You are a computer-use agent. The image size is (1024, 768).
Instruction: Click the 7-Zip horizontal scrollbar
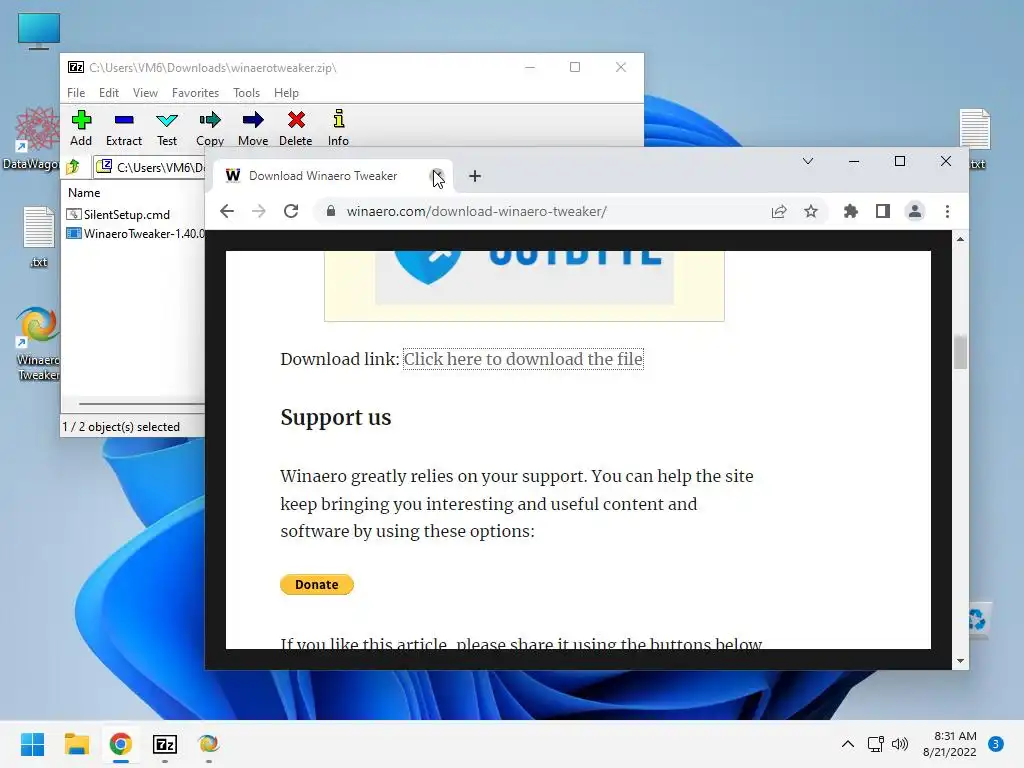coord(142,404)
